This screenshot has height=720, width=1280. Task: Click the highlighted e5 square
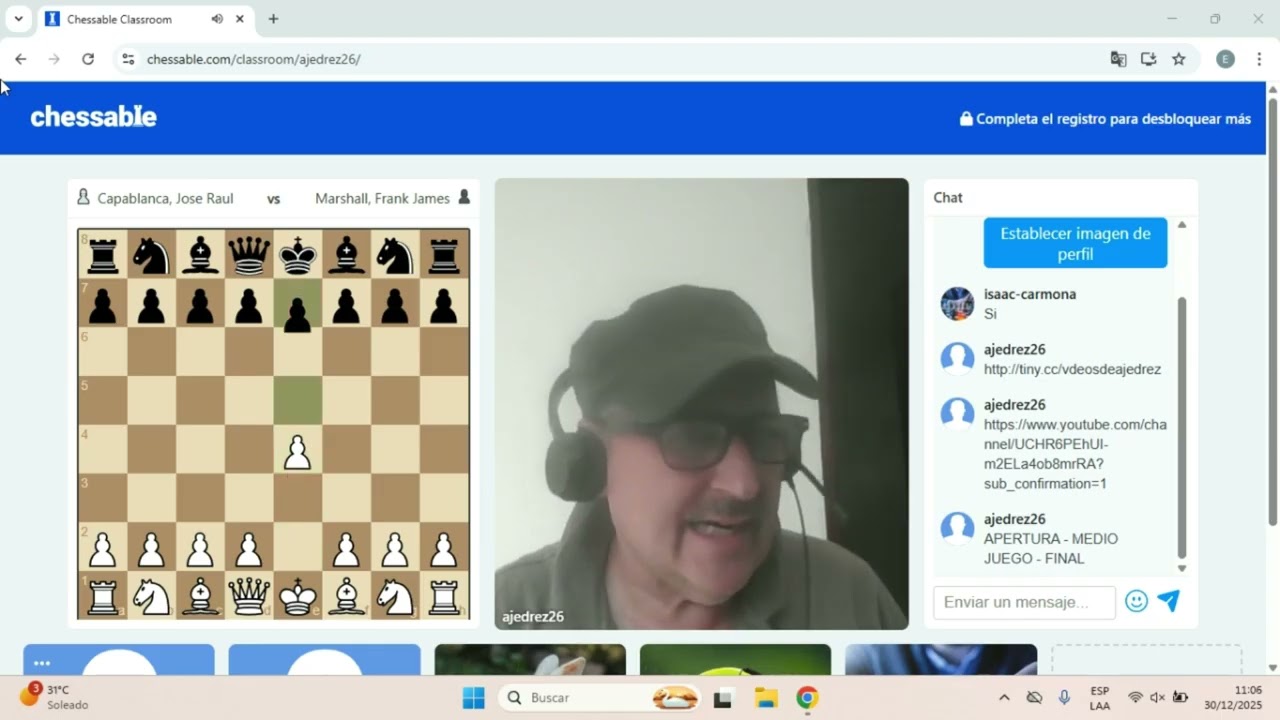pyautogui.click(x=297, y=401)
